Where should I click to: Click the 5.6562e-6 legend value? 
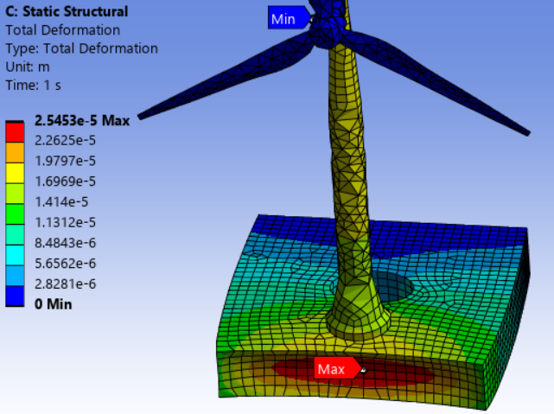coord(65,264)
